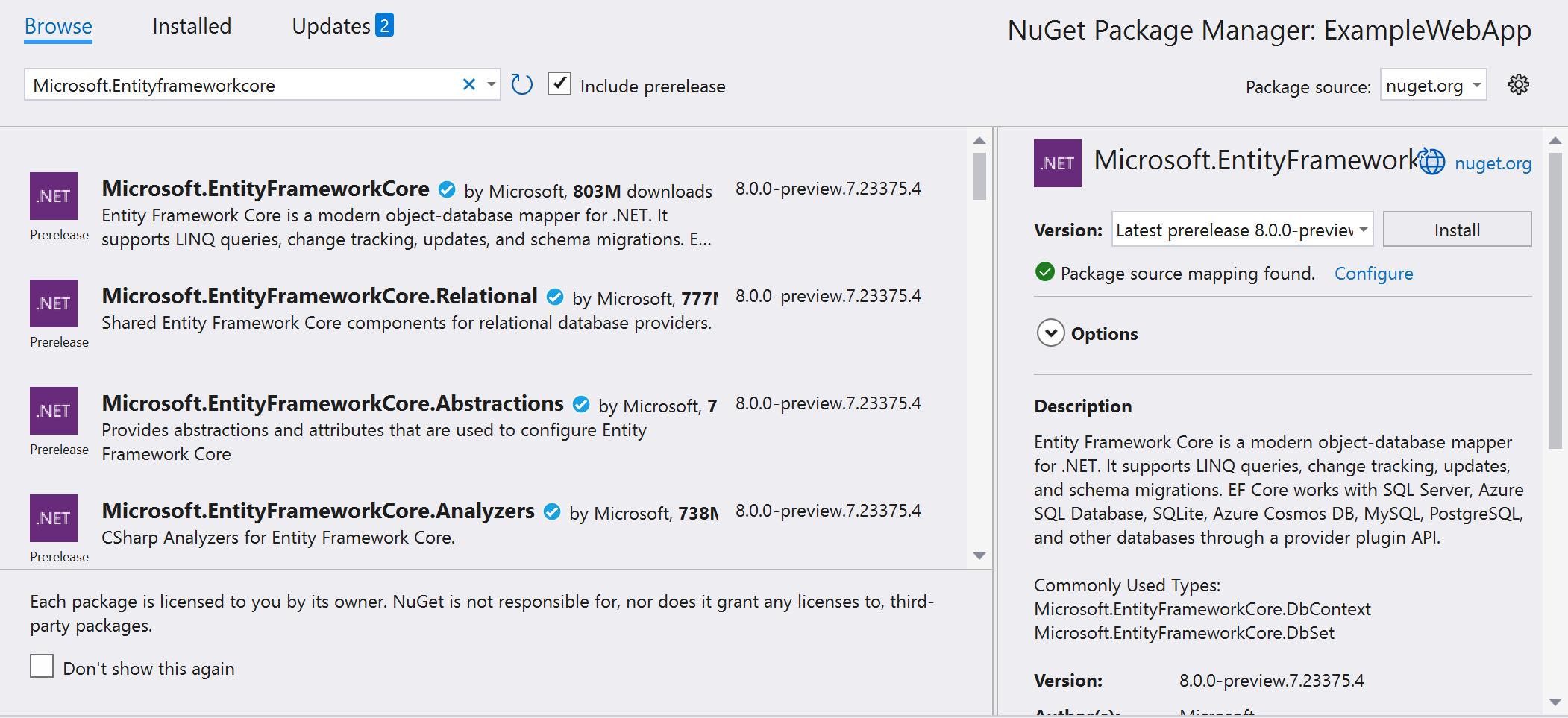This screenshot has height=718, width=1568.
Task: Click the Relational package version 8.0.0-preview.7.23375.4
Action: click(x=828, y=296)
